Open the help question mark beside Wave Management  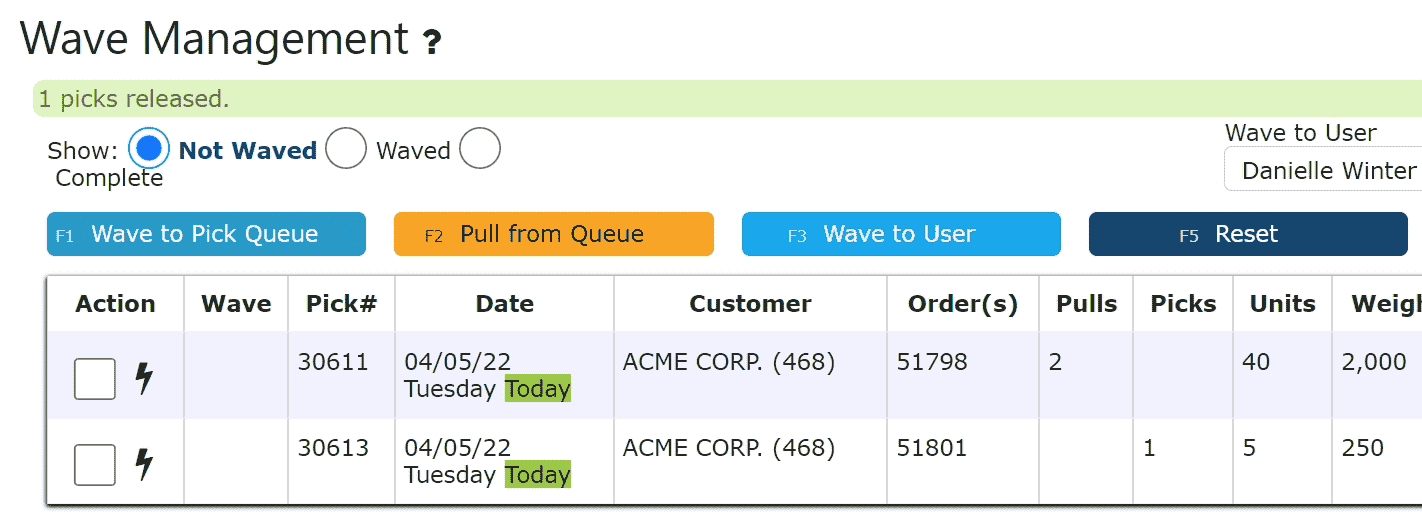(431, 42)
